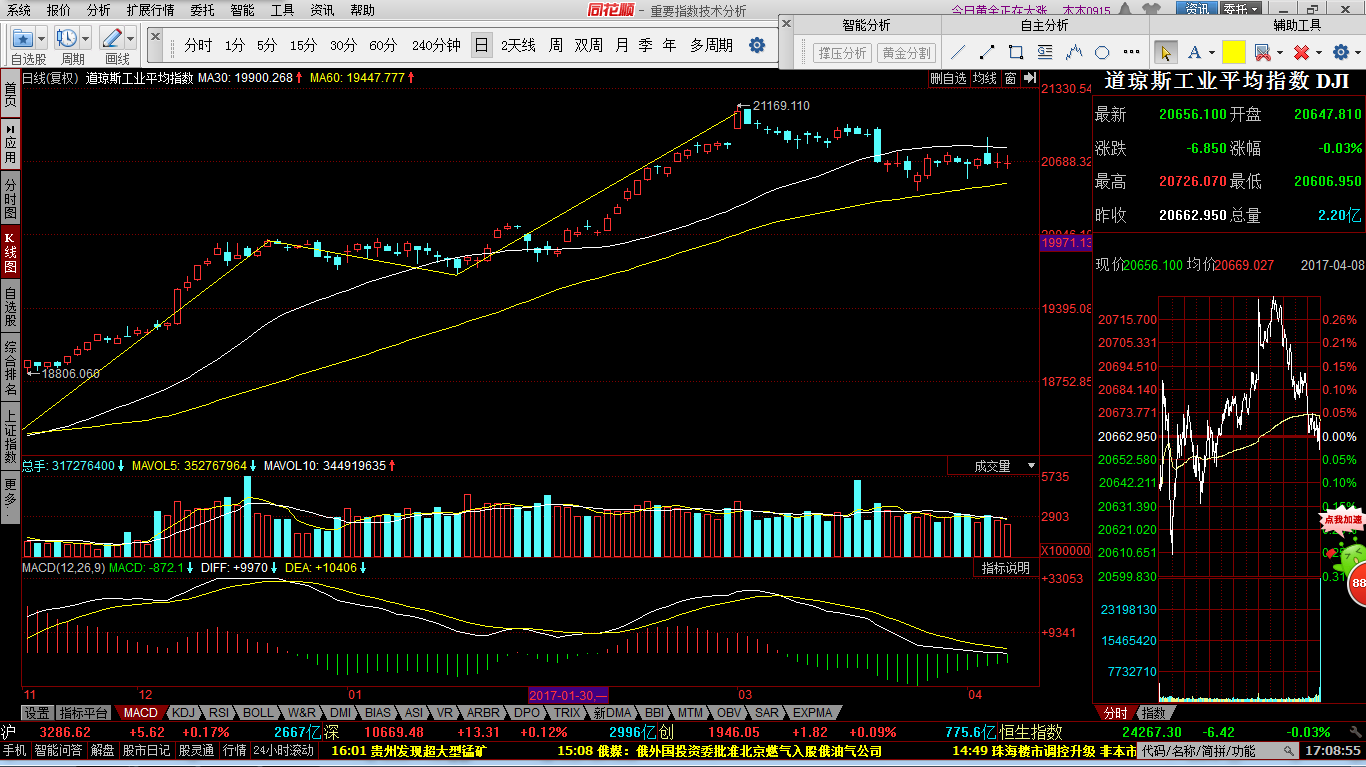Viewport: 1366px width, 767px height.
Task: Expand the scissors tool dropdown arrow
Action: pos(1279,52)
